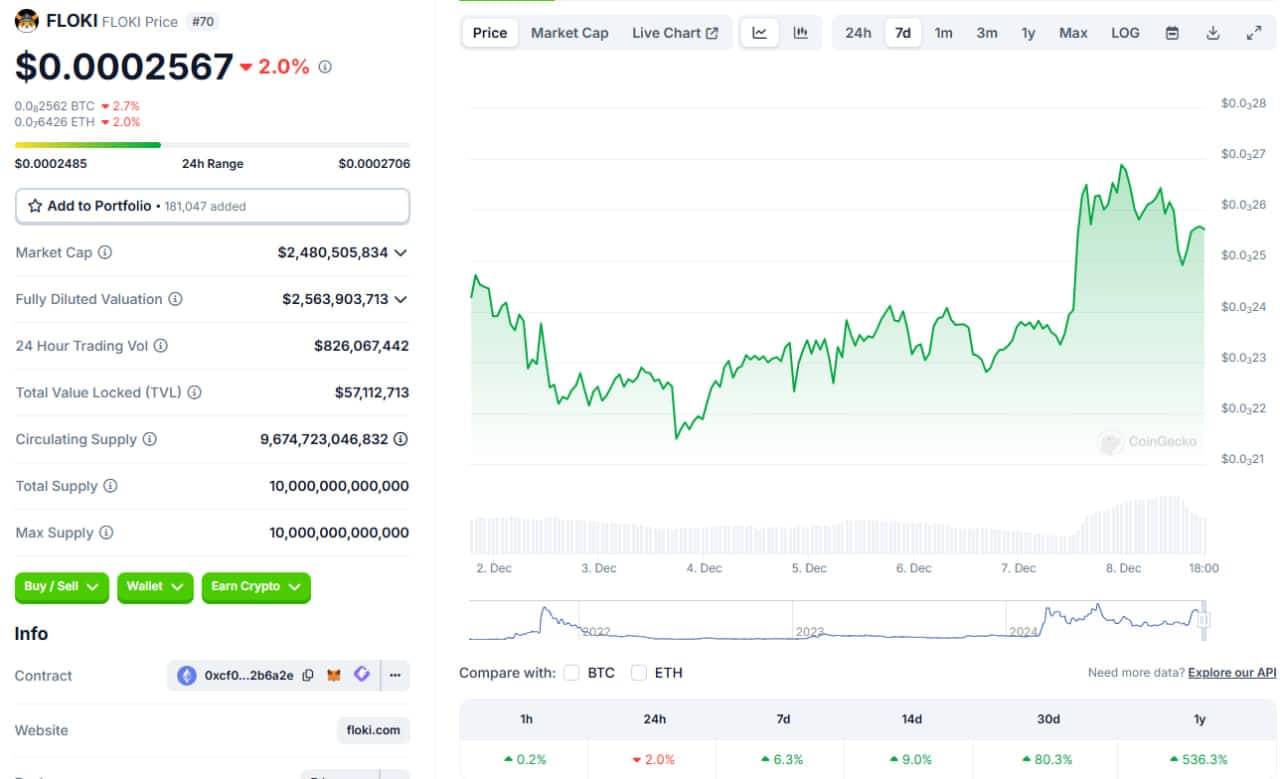Open the info icon beside the 2.0% price change
1280x779 pixels.
tap(325, 67)
